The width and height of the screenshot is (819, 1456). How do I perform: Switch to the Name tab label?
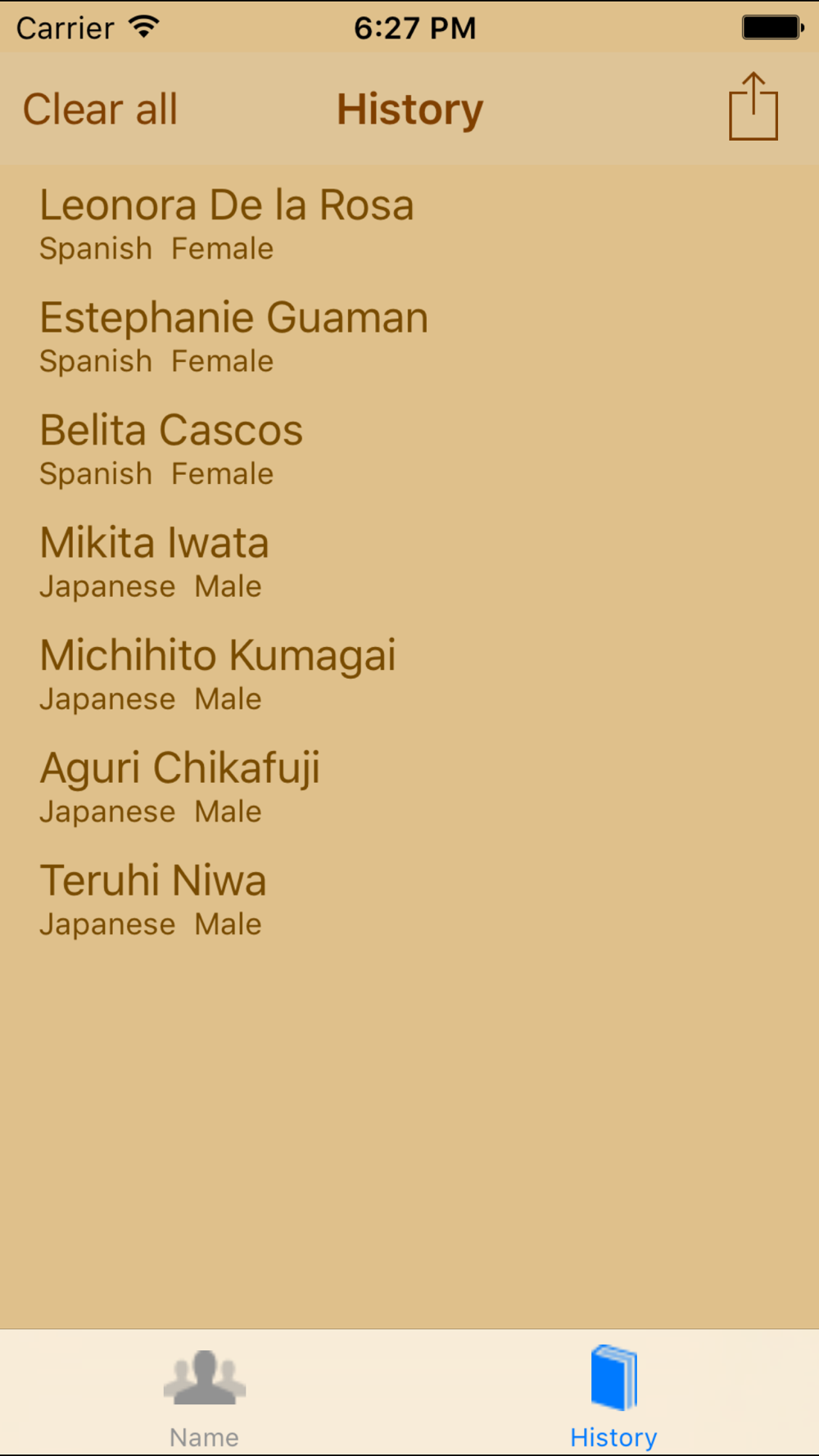[x=204, y=1437]
